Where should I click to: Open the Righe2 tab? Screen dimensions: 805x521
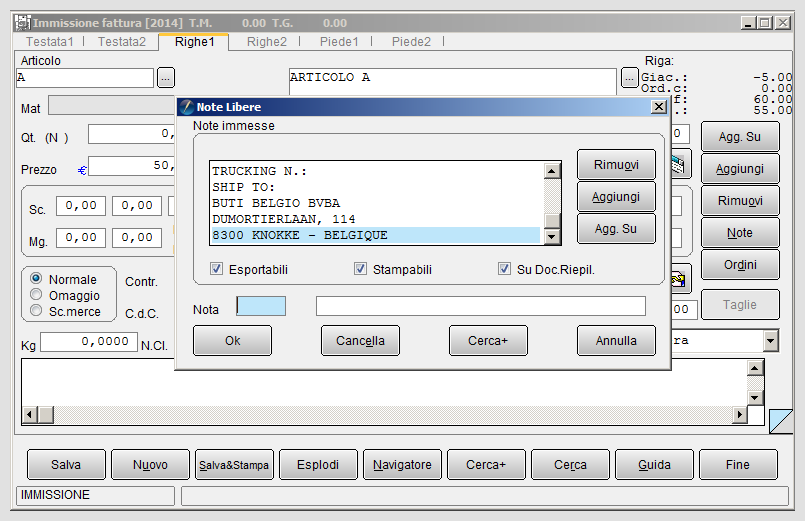[x=266, y=42]
